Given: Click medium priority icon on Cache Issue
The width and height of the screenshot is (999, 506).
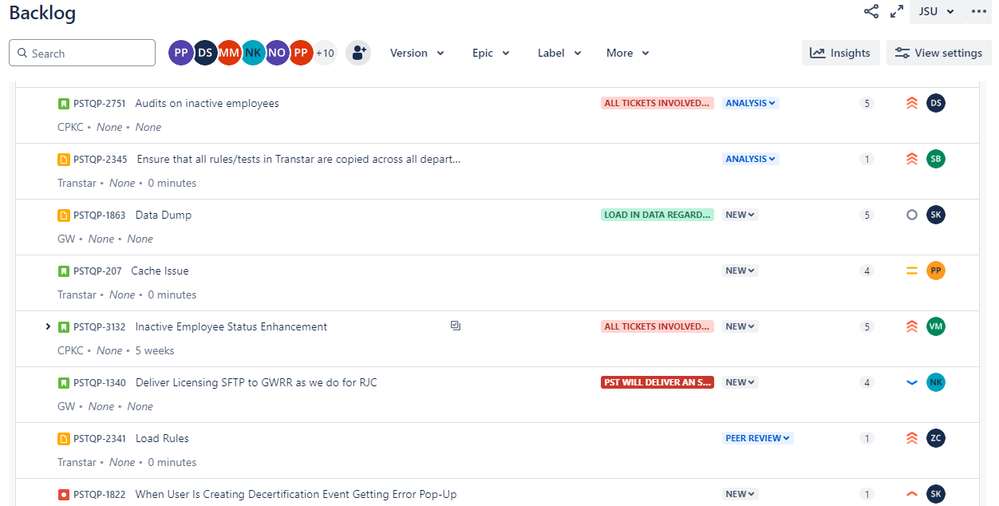Looking at the screenshot, I should 912,271.
